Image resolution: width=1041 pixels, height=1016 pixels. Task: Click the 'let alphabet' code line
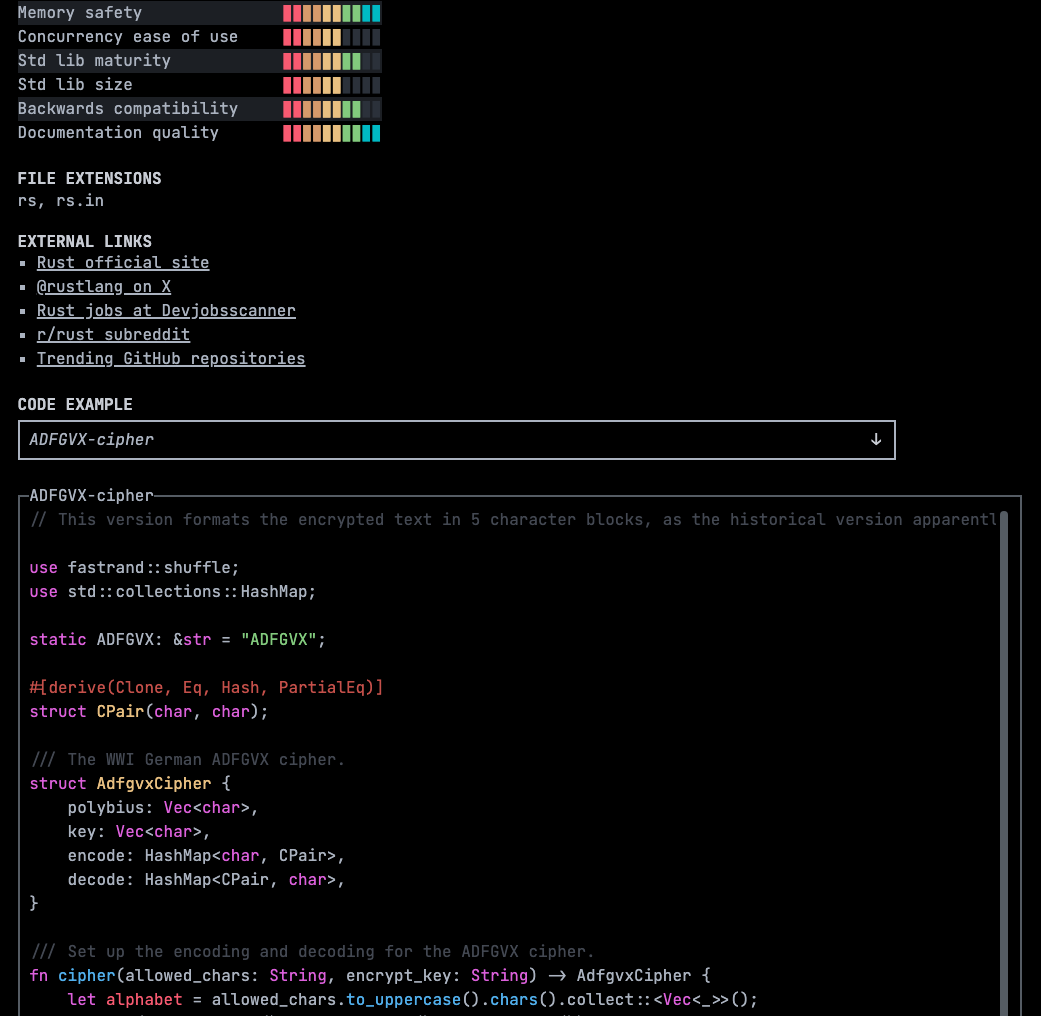pos(412,999)
